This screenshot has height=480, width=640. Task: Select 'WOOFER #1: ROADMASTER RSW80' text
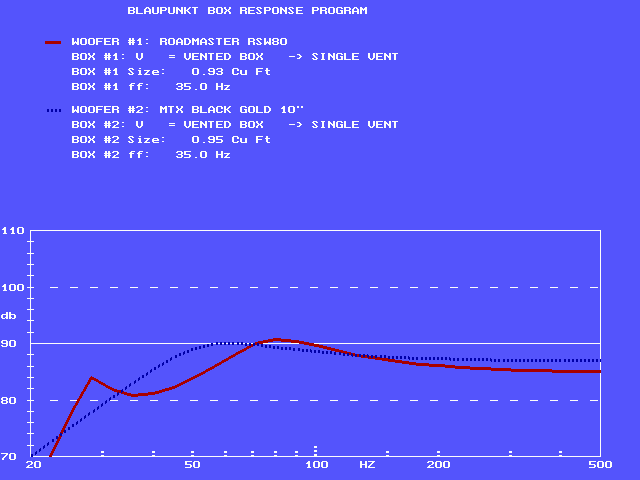(180, 42)
